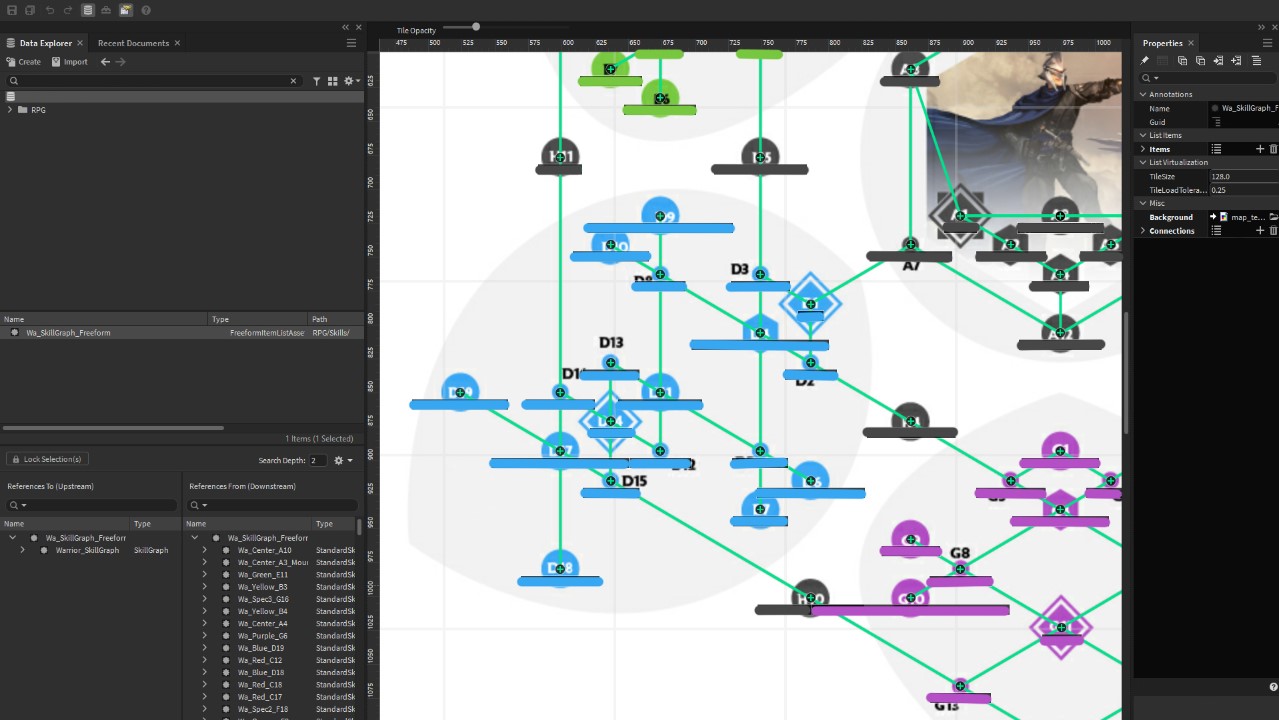Browse for Background asset with folder icon
The width and height of the screenshot is (1279, 720).
(1273, 217)
